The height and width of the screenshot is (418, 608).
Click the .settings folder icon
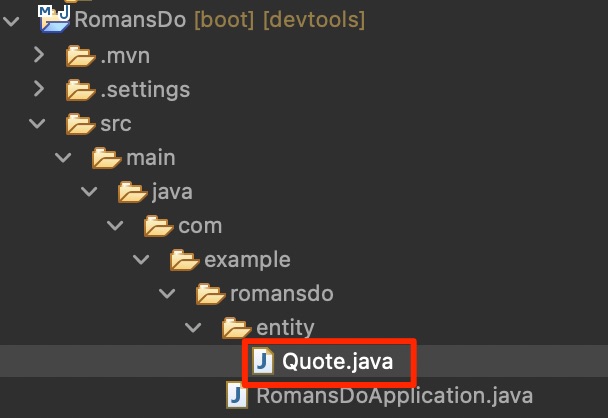tap(79, 90)
